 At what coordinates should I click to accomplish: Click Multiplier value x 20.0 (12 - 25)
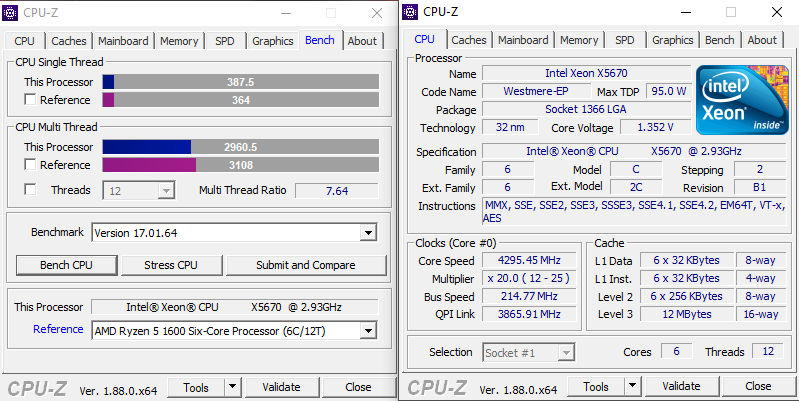(x=529, y=278)
